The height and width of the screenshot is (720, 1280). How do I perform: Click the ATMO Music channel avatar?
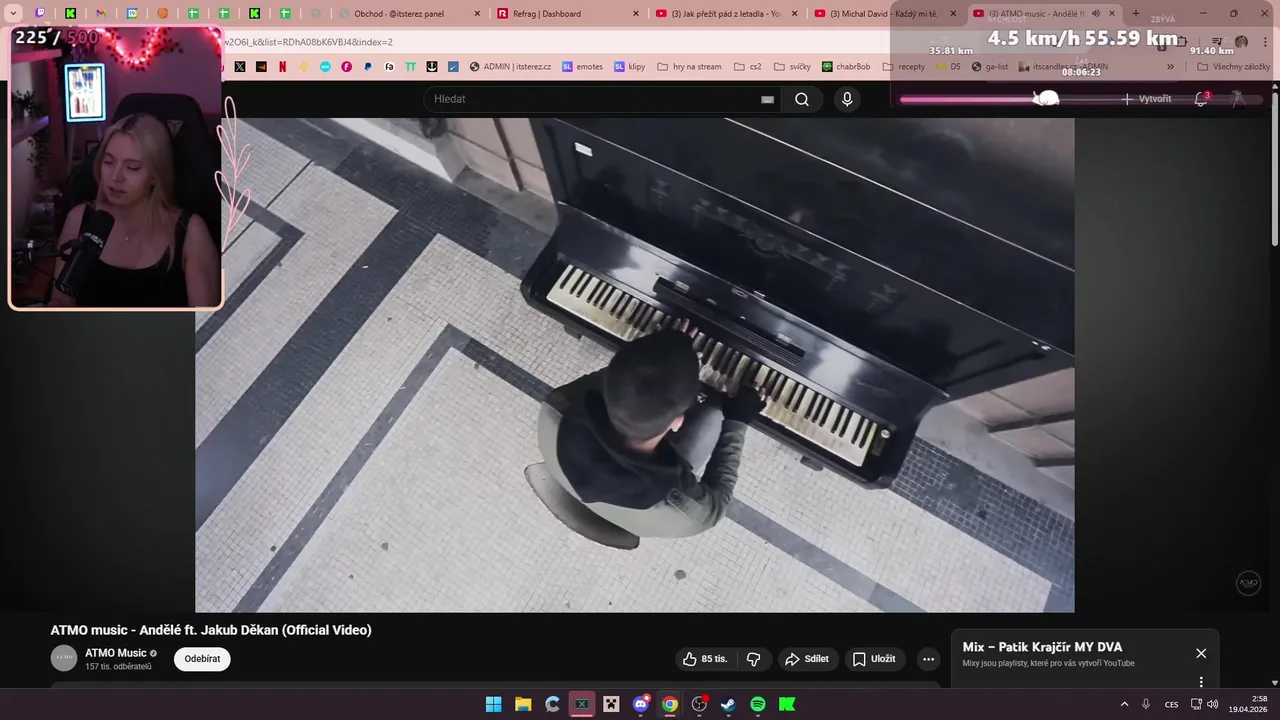64,658
